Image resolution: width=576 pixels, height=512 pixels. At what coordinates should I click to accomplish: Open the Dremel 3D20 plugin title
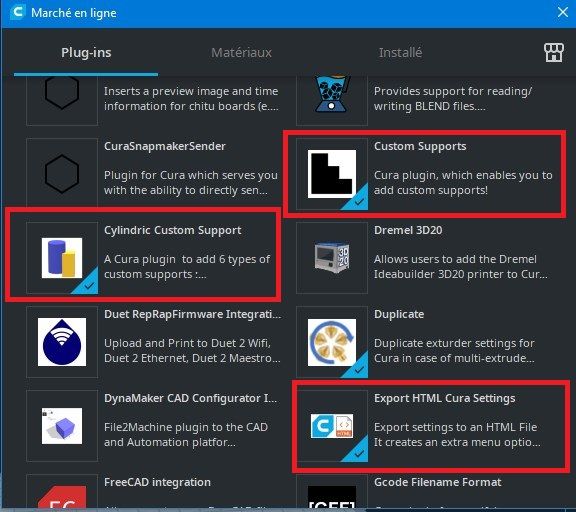(408, 230)
